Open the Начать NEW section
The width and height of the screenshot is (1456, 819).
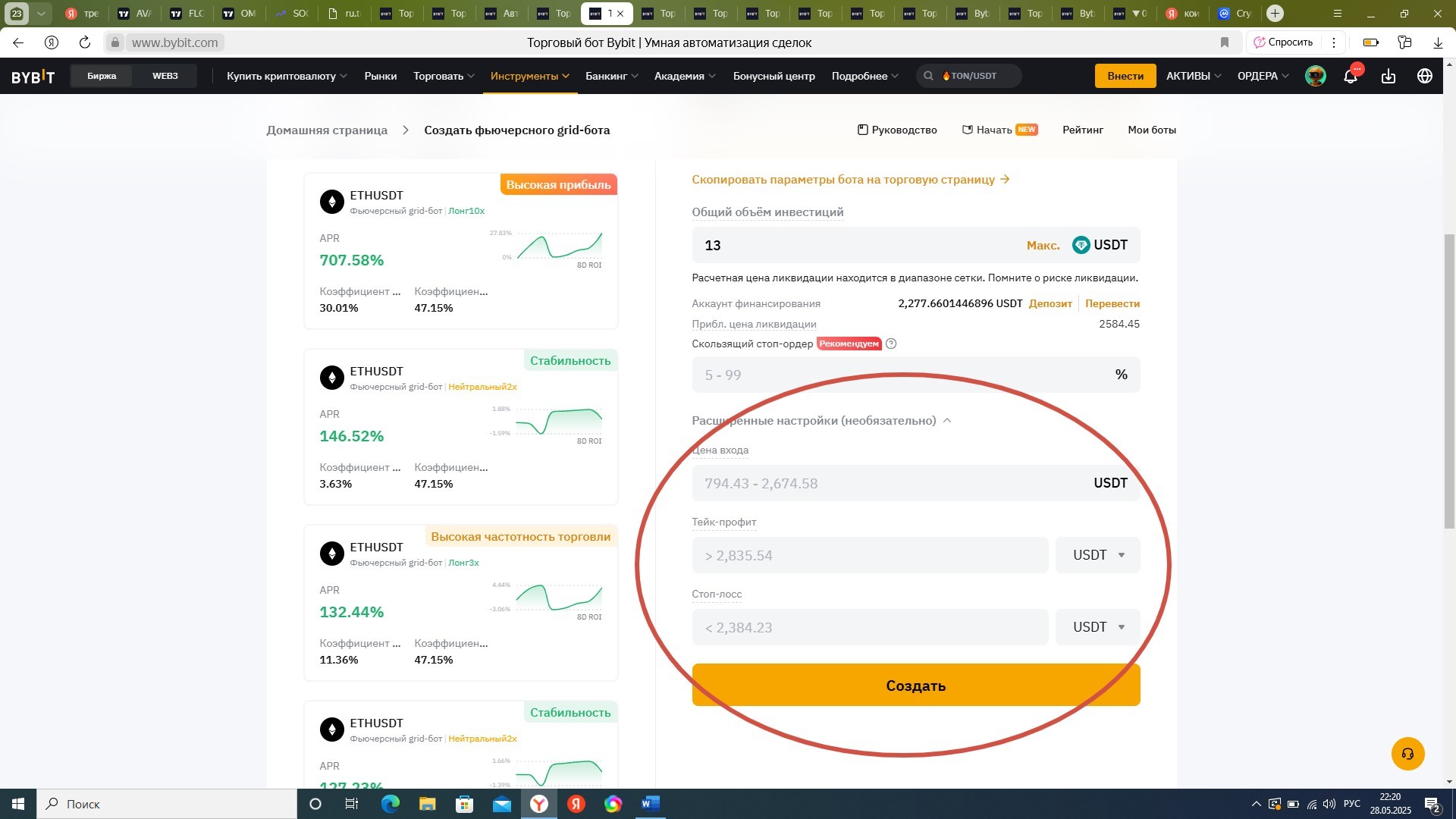tap(999, 130)
